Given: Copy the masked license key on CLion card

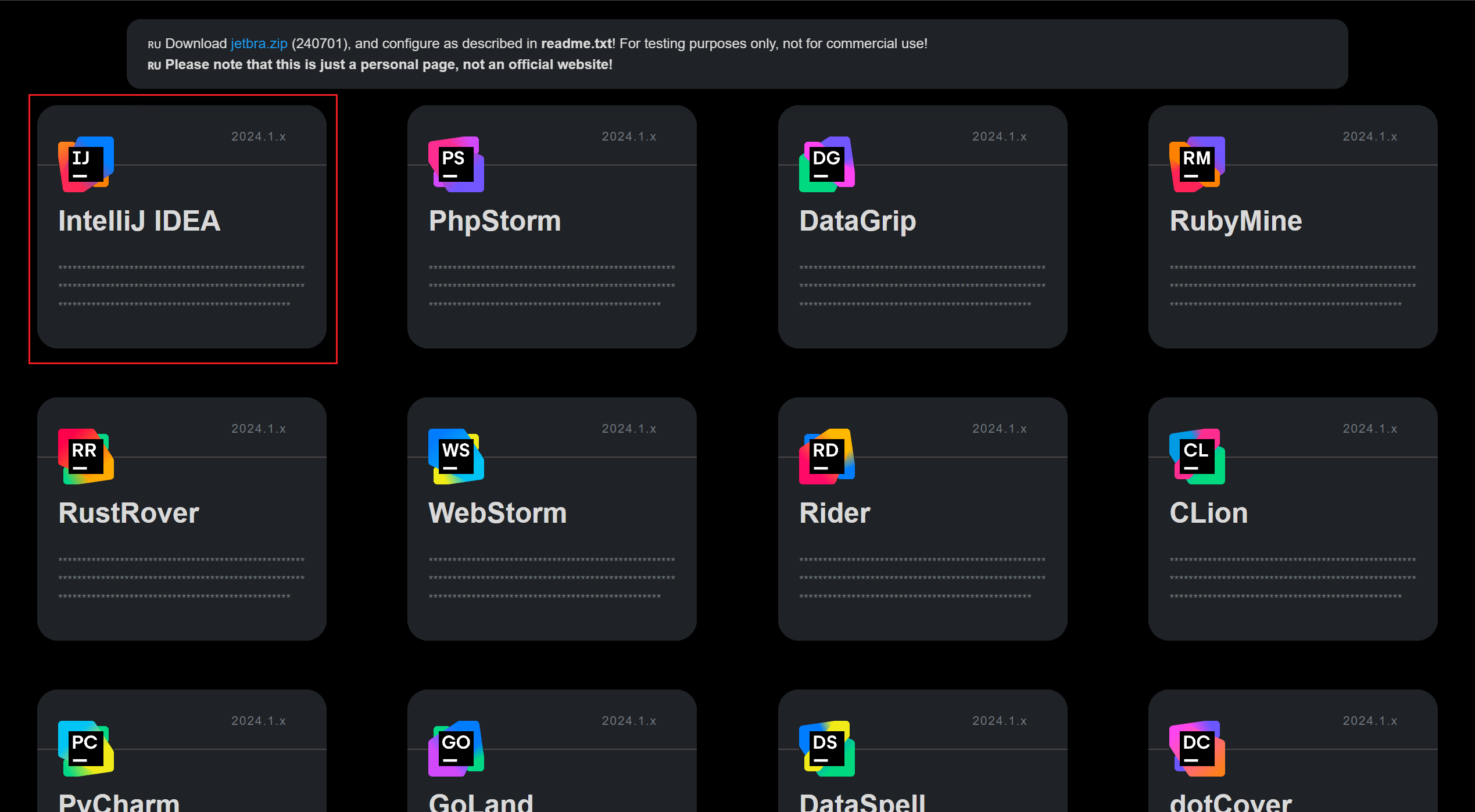Looking at the screenshot, I should tap(1293, 578).
